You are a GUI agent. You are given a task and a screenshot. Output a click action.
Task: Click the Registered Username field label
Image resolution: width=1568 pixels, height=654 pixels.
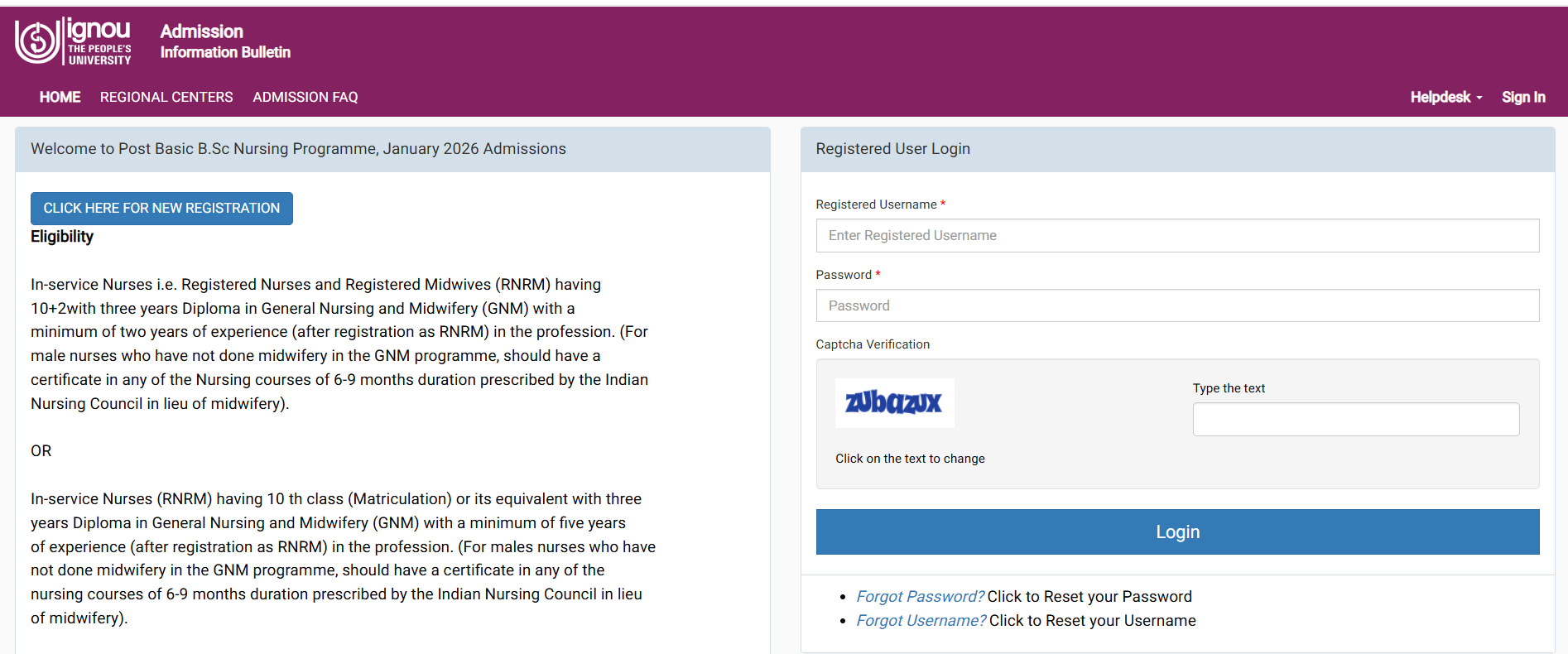tap(876, 204)
